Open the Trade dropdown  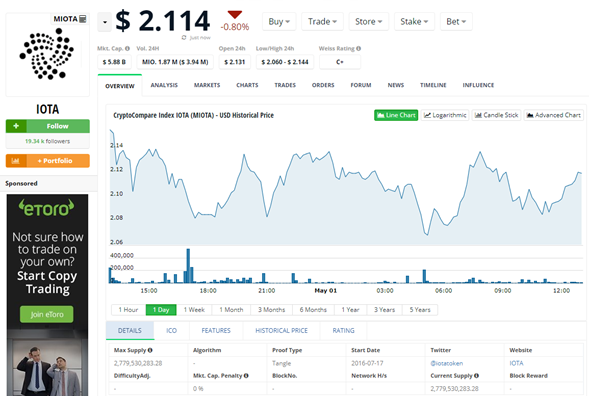(322, 22)
